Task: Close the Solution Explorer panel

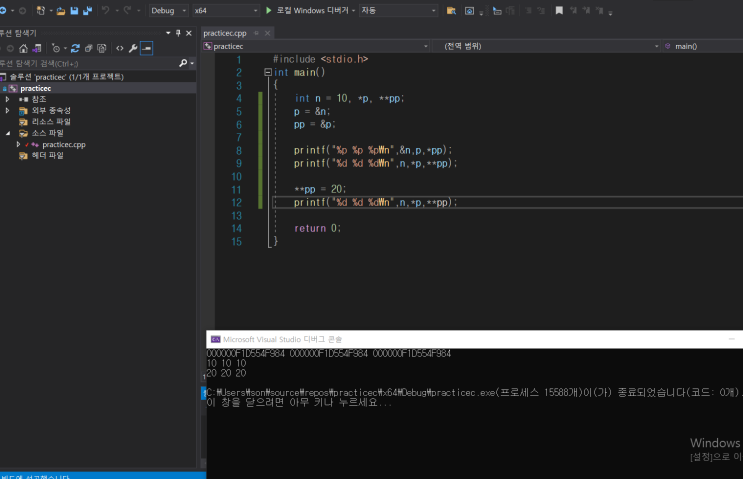Action: 189,33
